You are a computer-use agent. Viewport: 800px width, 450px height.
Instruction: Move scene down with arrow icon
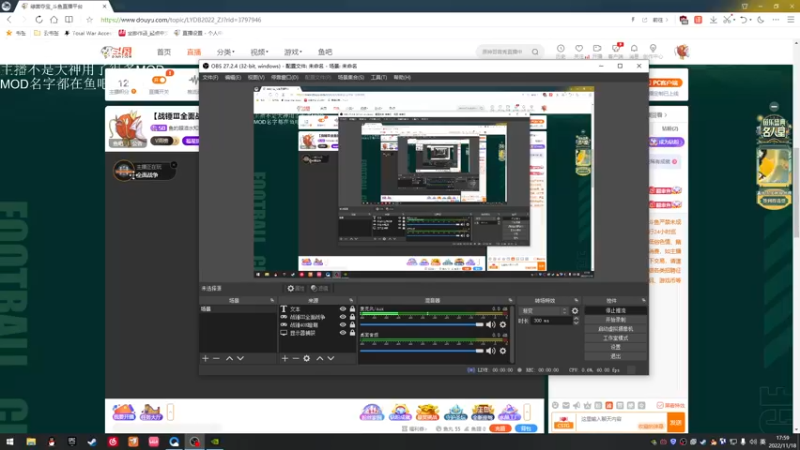click(240, 359)
